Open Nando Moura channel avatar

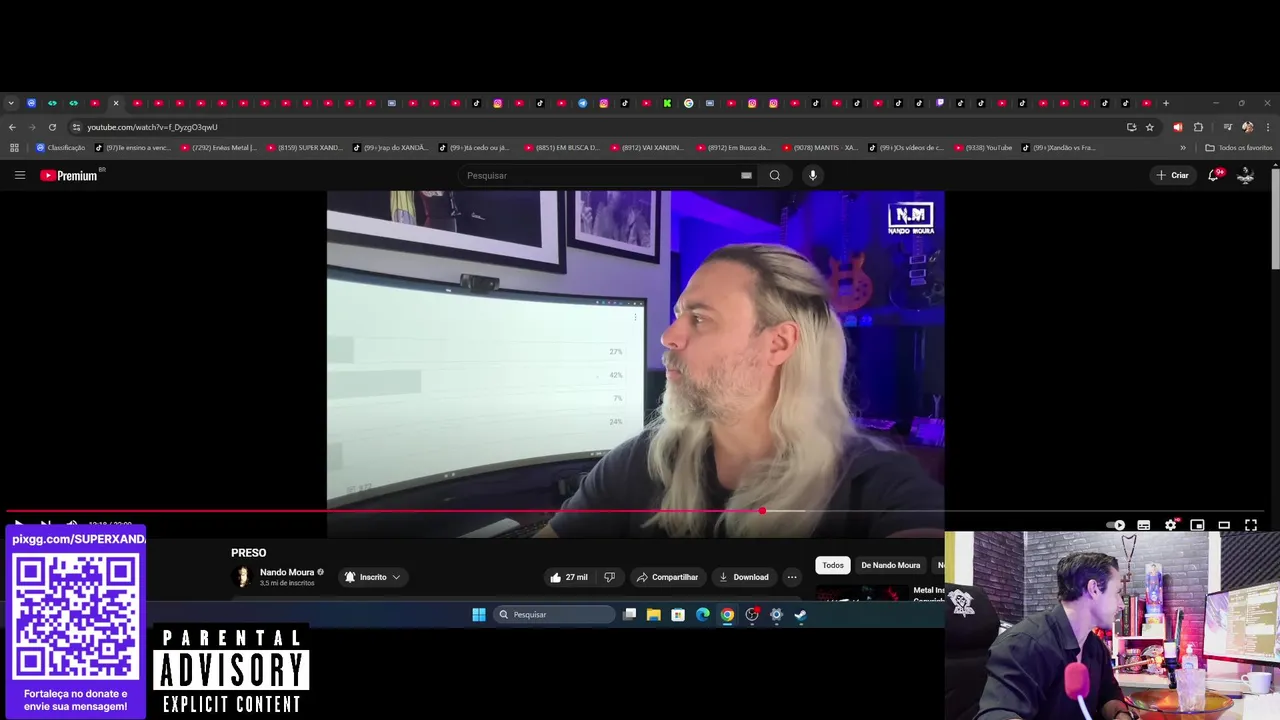pyautogui.click(x=242, y=577)
